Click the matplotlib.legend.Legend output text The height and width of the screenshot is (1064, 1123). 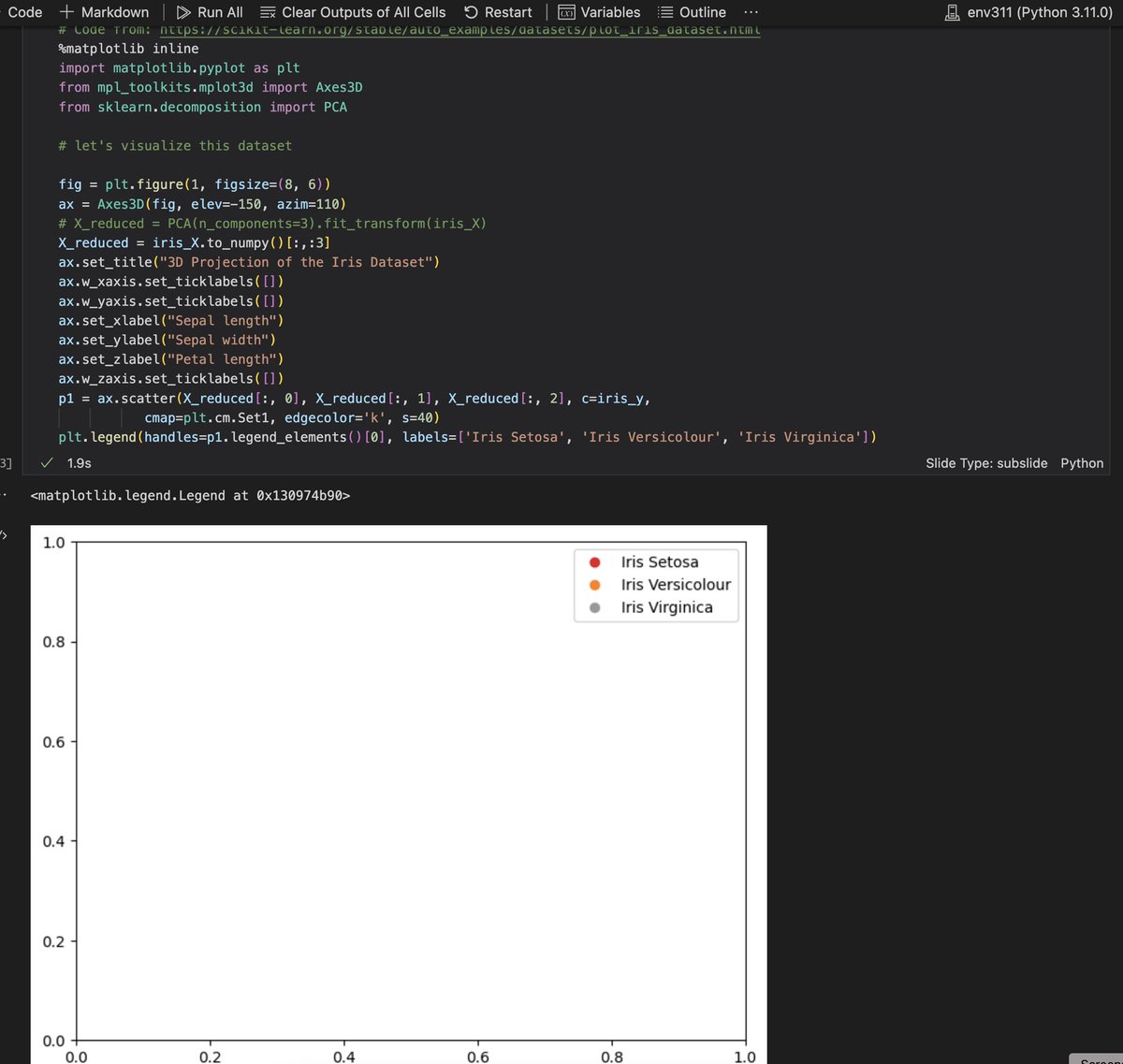190,495
